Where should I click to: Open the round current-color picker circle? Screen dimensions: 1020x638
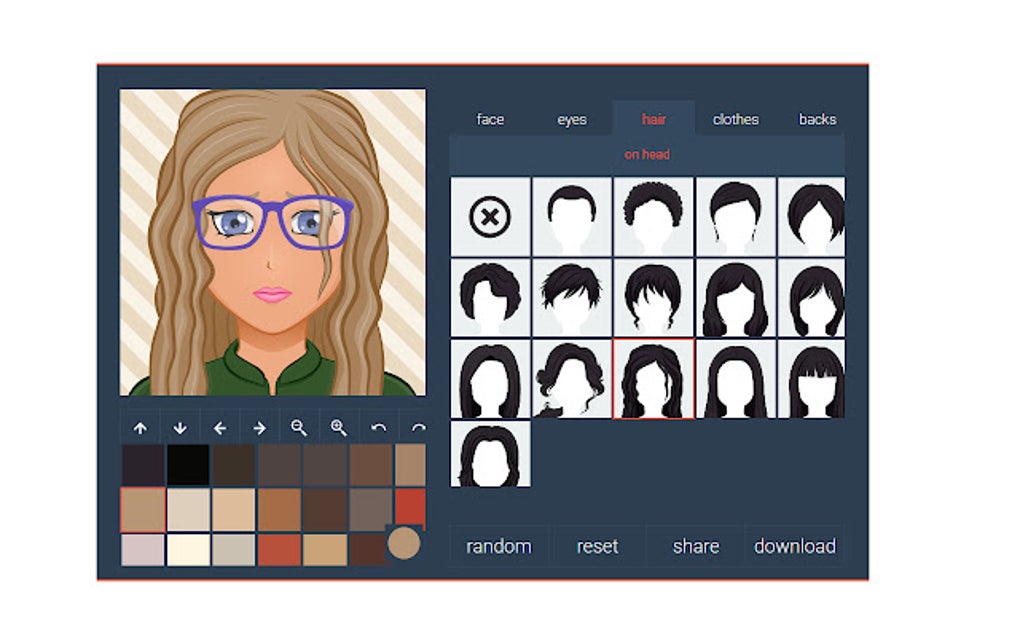pos(403,543)
